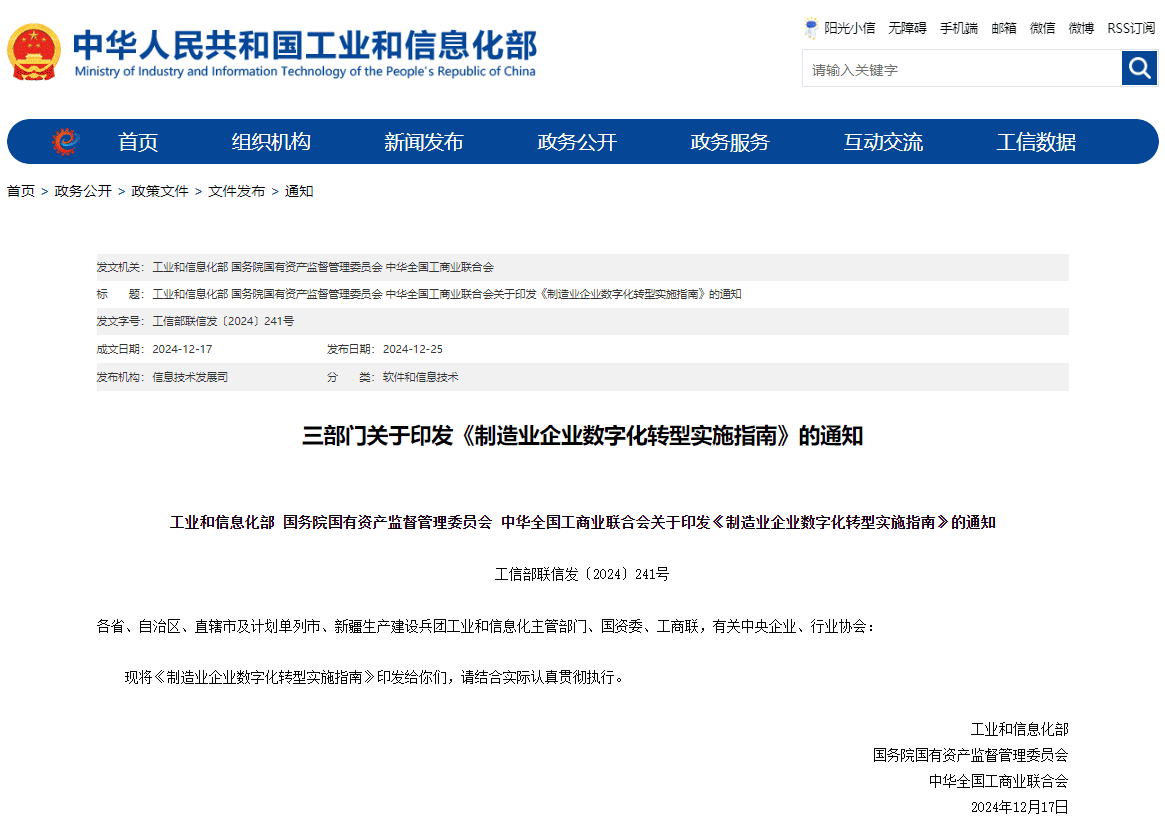Open the 组织机构 navigation menu
The height and width of the screenshot is (834, 1165).
coord(271,142)
